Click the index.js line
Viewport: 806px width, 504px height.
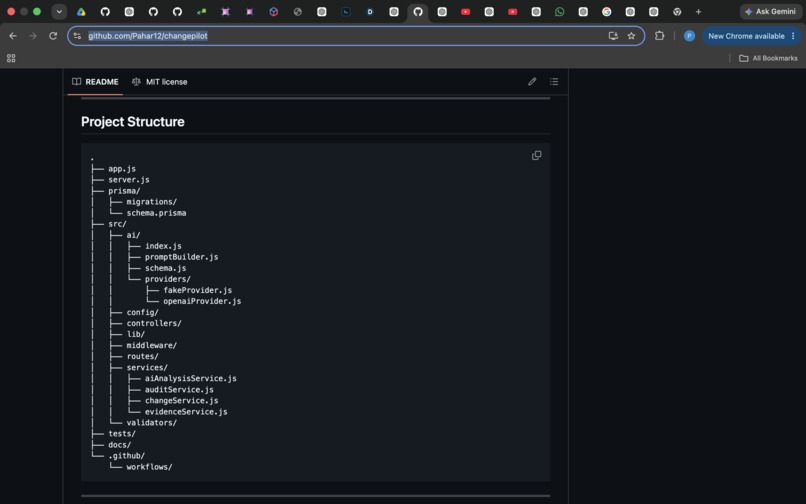163,246
